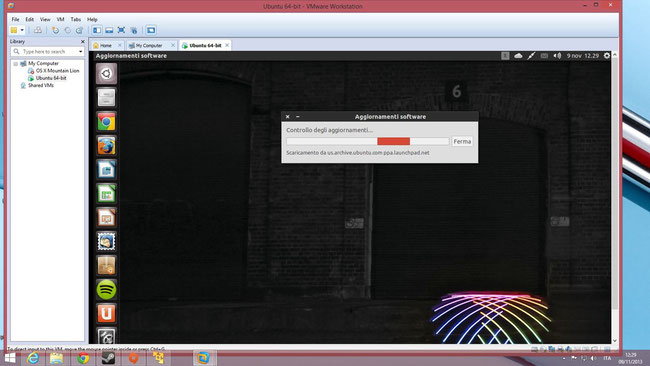This screenshot has height=366, width=650.
Task: Take a snapshot of the VM
Action: click(55, 30)
